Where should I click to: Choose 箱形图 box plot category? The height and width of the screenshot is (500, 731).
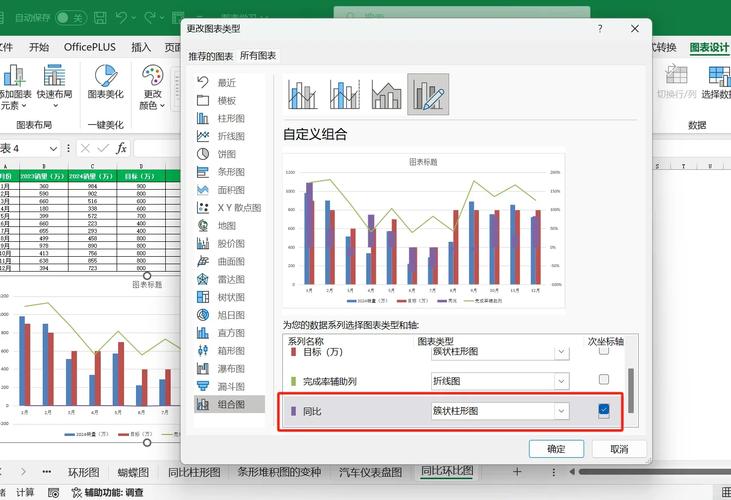[x=228, y=351]
